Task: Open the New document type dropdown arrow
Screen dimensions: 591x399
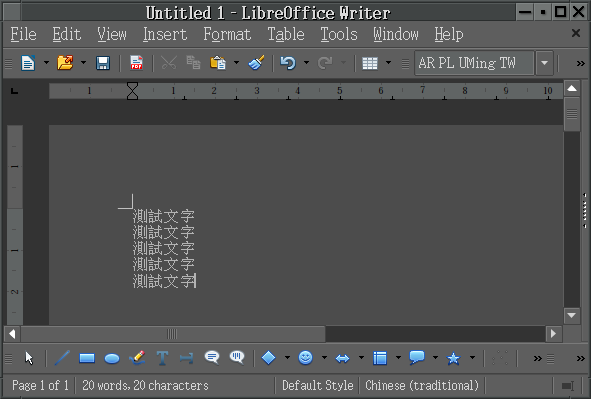Action: (46, 63)
